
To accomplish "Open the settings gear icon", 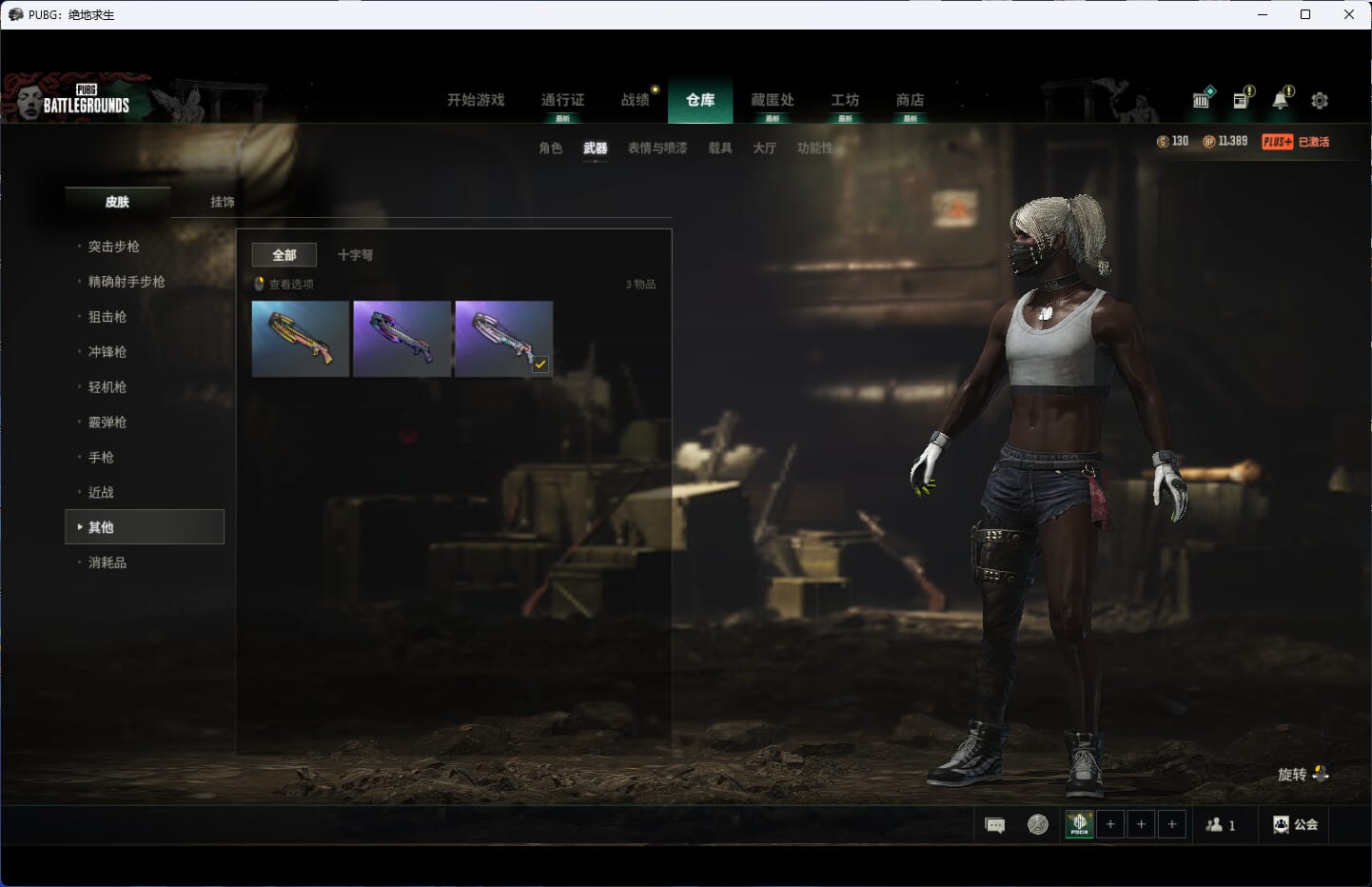I will [x=1320, y=100].
